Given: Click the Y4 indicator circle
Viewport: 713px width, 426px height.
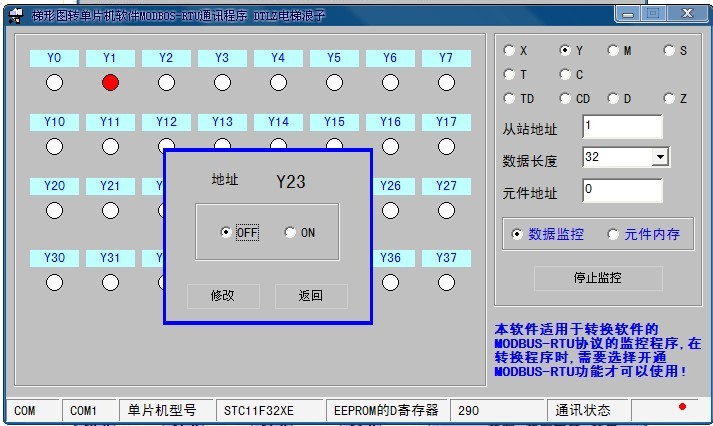Looking at the screenshot, I should click(278, 82).
